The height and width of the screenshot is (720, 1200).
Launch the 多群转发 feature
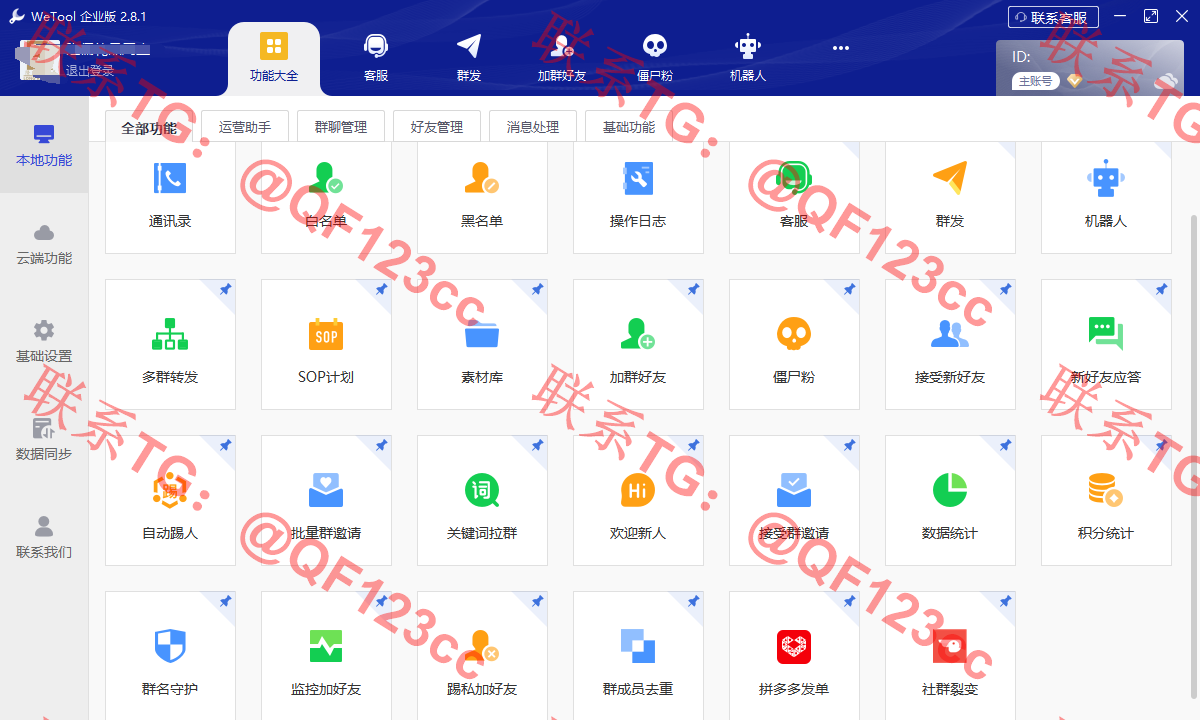[x=170, y=344]
